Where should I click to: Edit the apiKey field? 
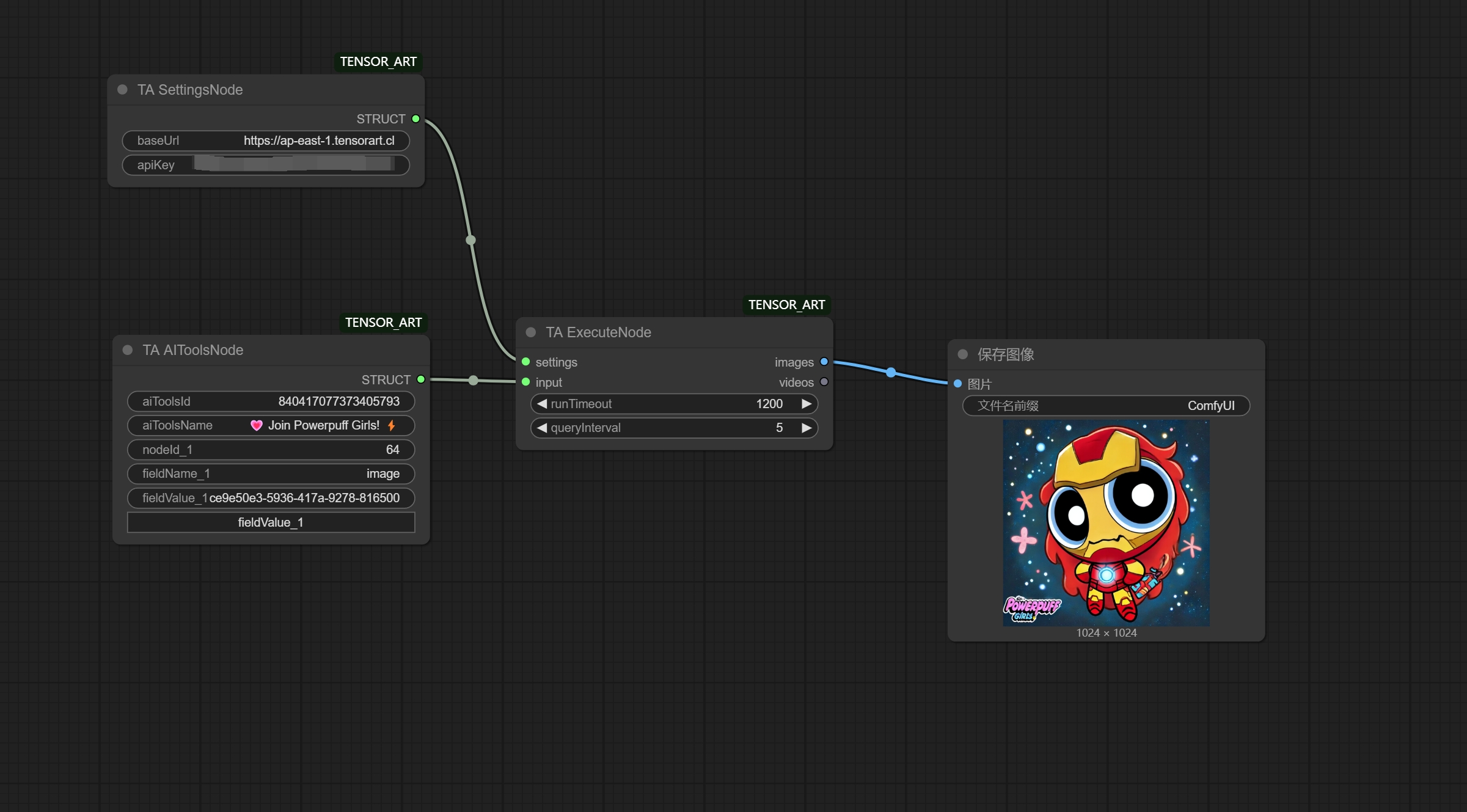click(x=266, y=165)
